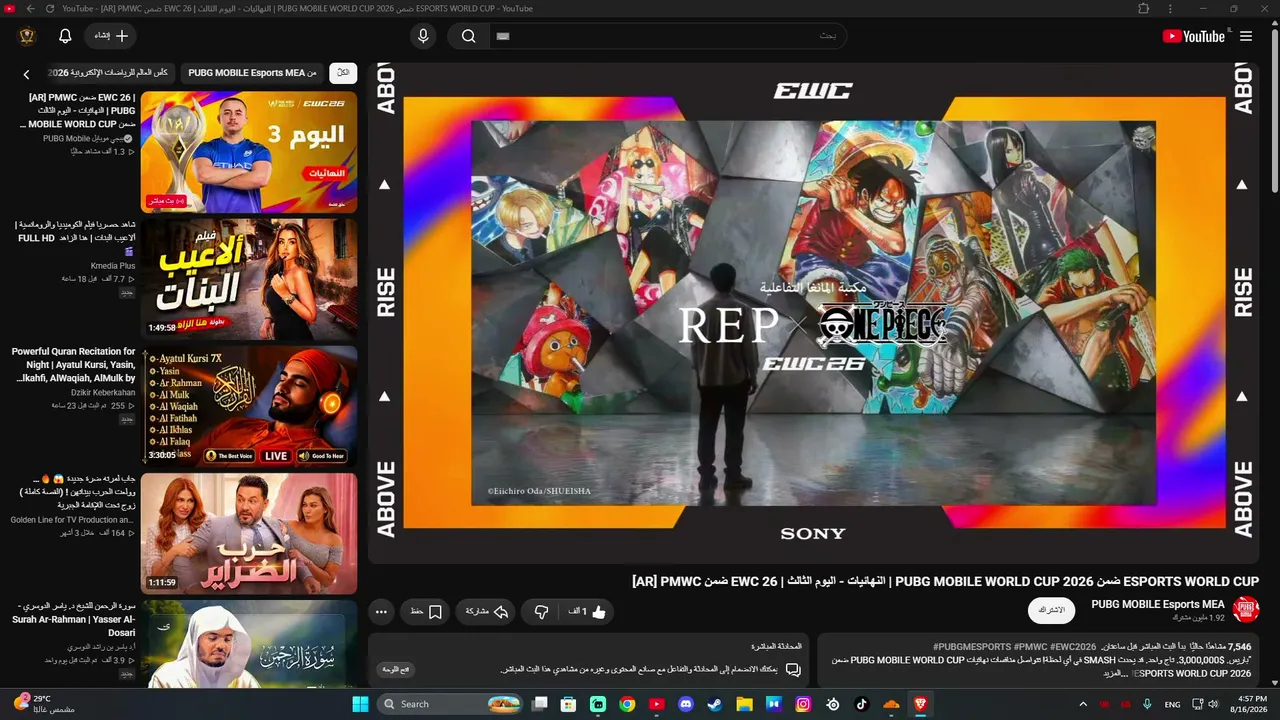Show hidden system tray icons
The width and height of the screenshot is (1280, 720).
point(1083,704)
